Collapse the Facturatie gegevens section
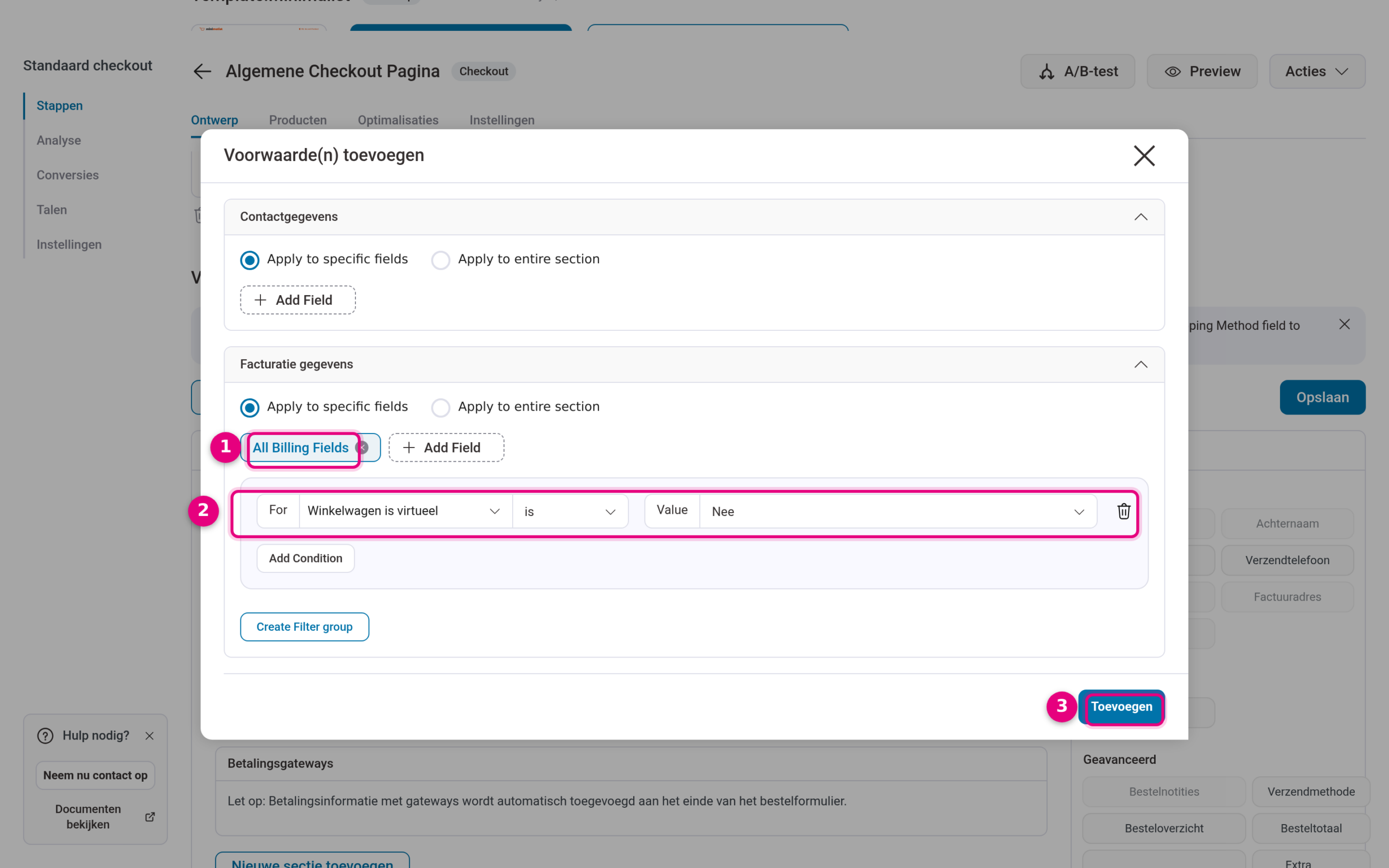1389x868 pixels. coord(1140,365)
